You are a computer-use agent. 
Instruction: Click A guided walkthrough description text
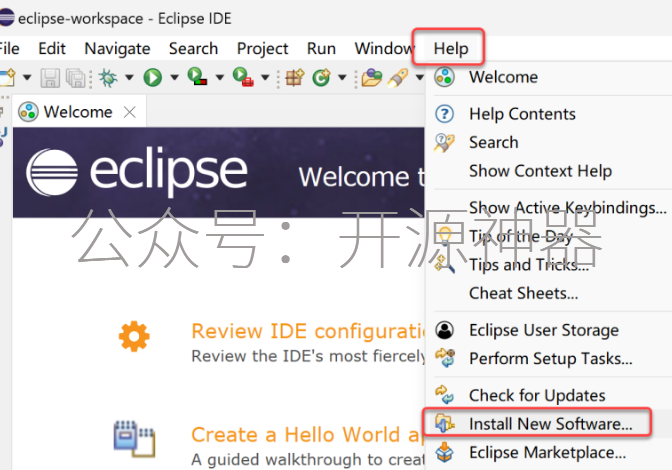(x=308, y=460)
